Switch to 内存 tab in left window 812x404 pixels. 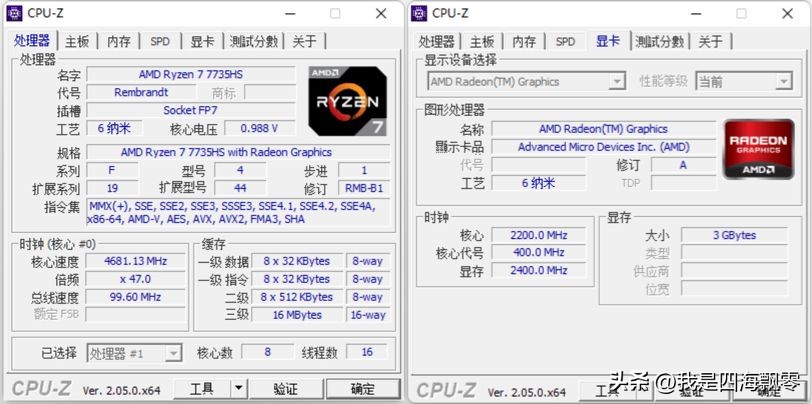pyautogui.click(x=119, y=41)
